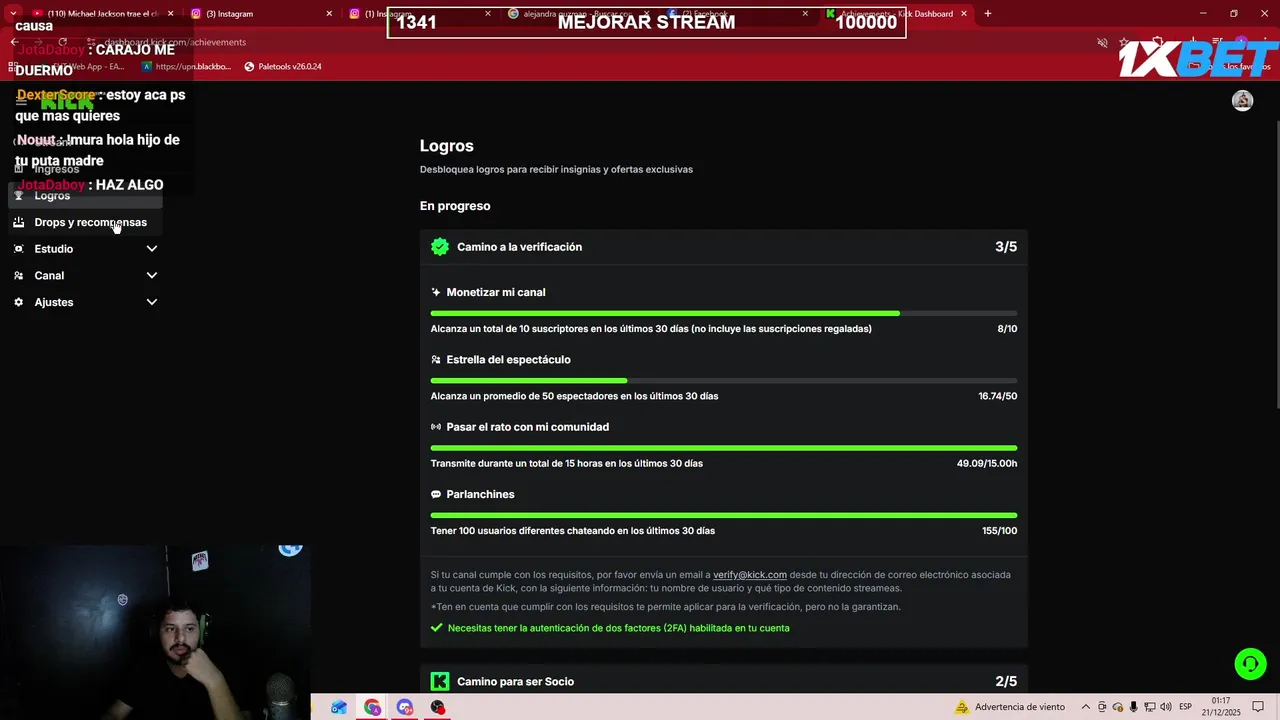Click the Parlanchines chat bubble icon
1280x720 pixels.
click(x=436, y=494)
